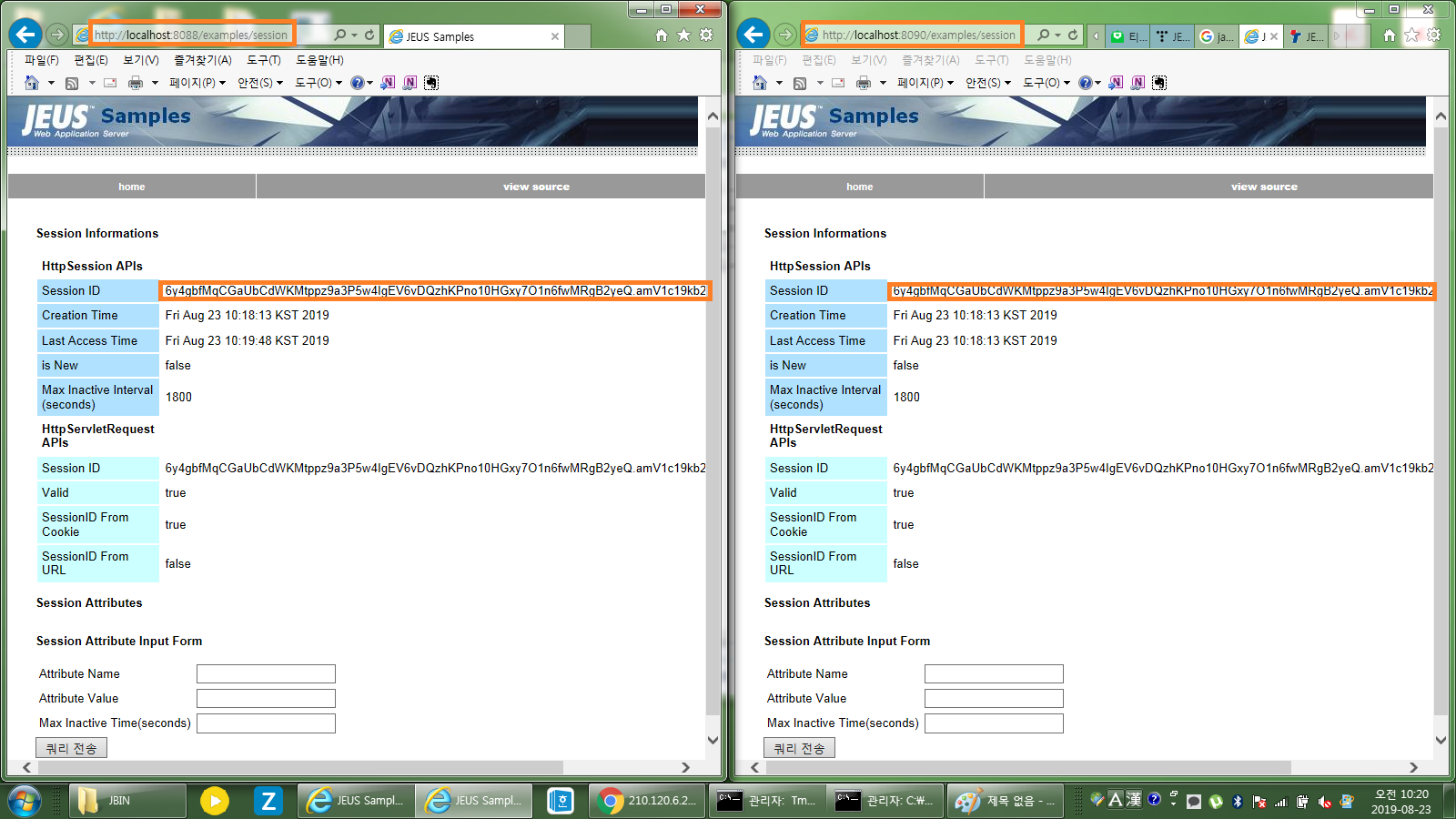Open RSS feeds icon in right window
Image resolution: width=1456 pixels, height=819 pixels.
[800, 83]
